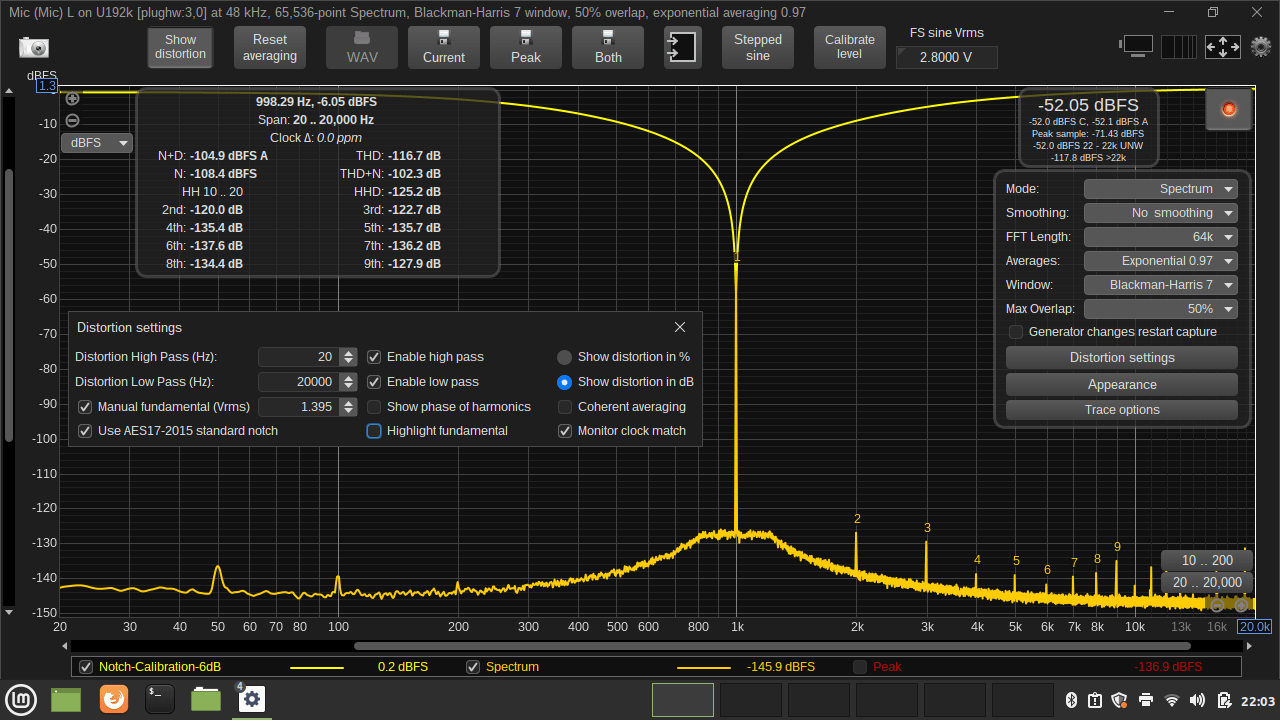Screen dimensions: 1280x720
Task: Open the security shield tray icon
Action: [1120, 700]
